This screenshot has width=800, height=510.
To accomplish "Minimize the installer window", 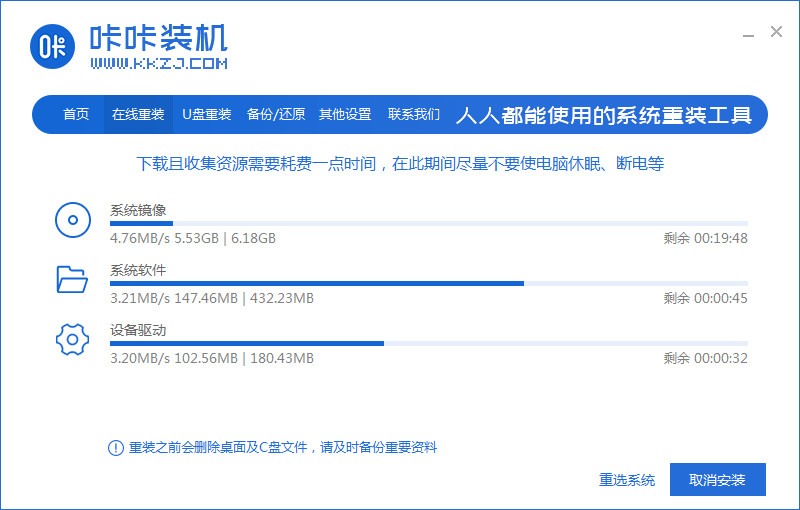I will (x=745, y=32).
